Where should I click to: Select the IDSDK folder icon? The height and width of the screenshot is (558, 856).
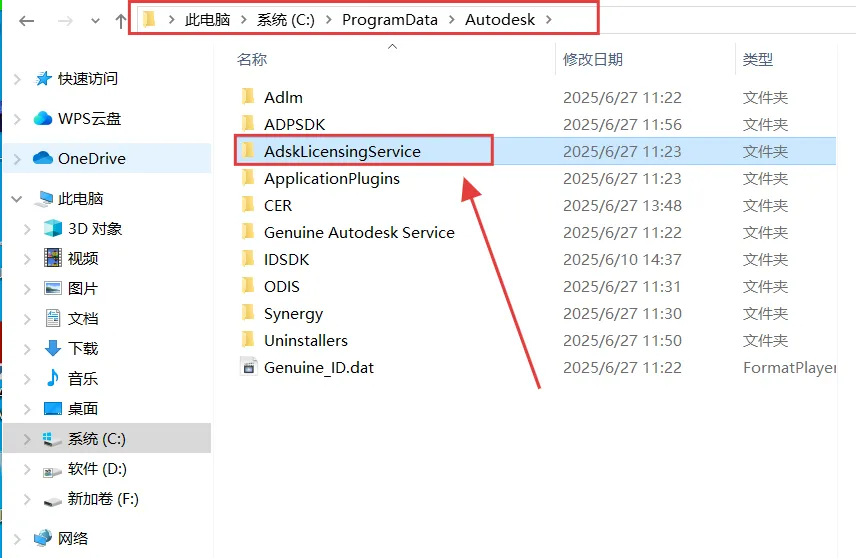click(248, 258)
